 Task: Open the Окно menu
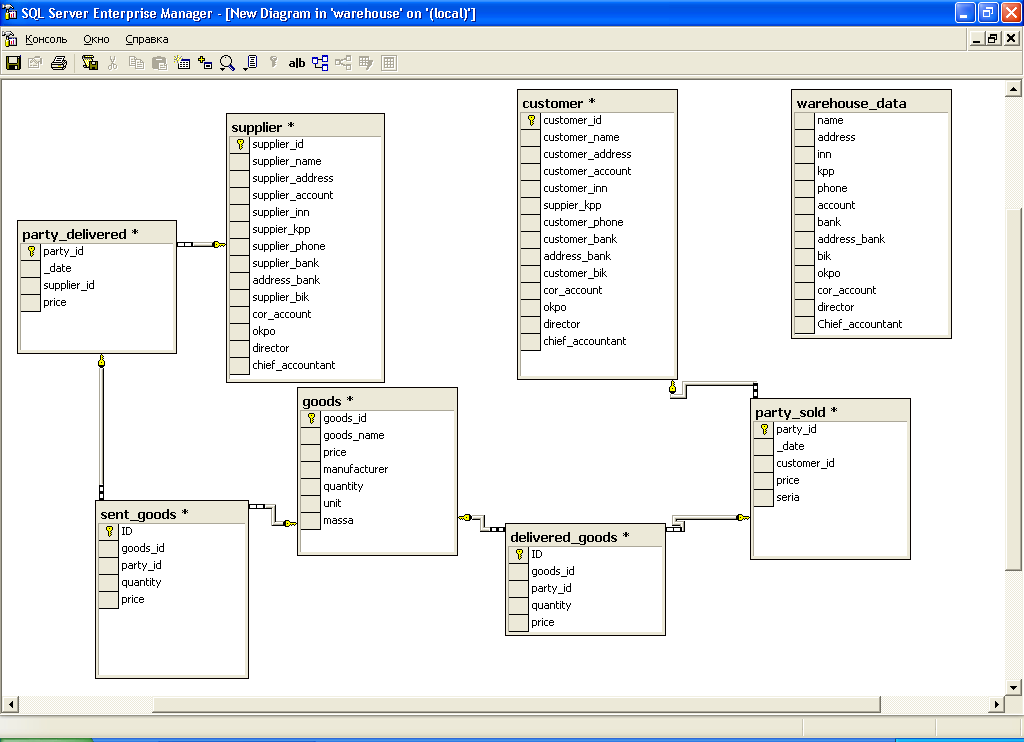(97, 39)
